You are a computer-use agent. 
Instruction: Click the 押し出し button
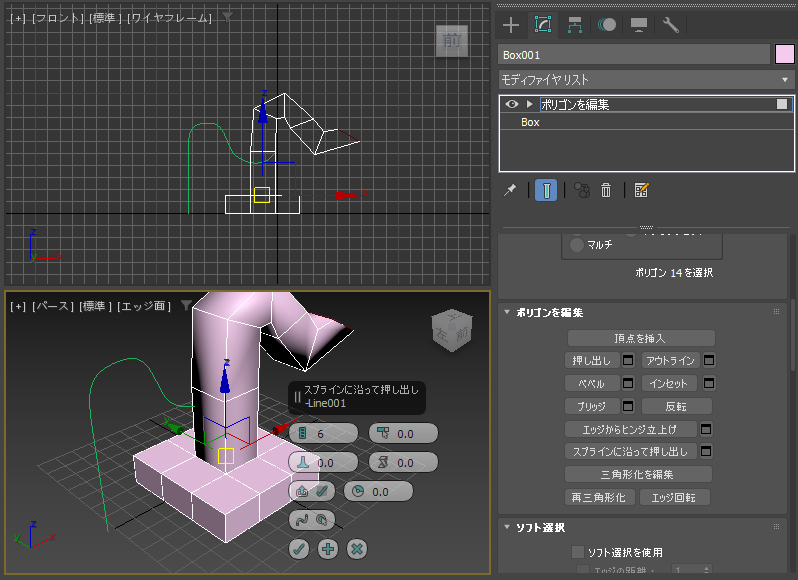coord(592,361)
